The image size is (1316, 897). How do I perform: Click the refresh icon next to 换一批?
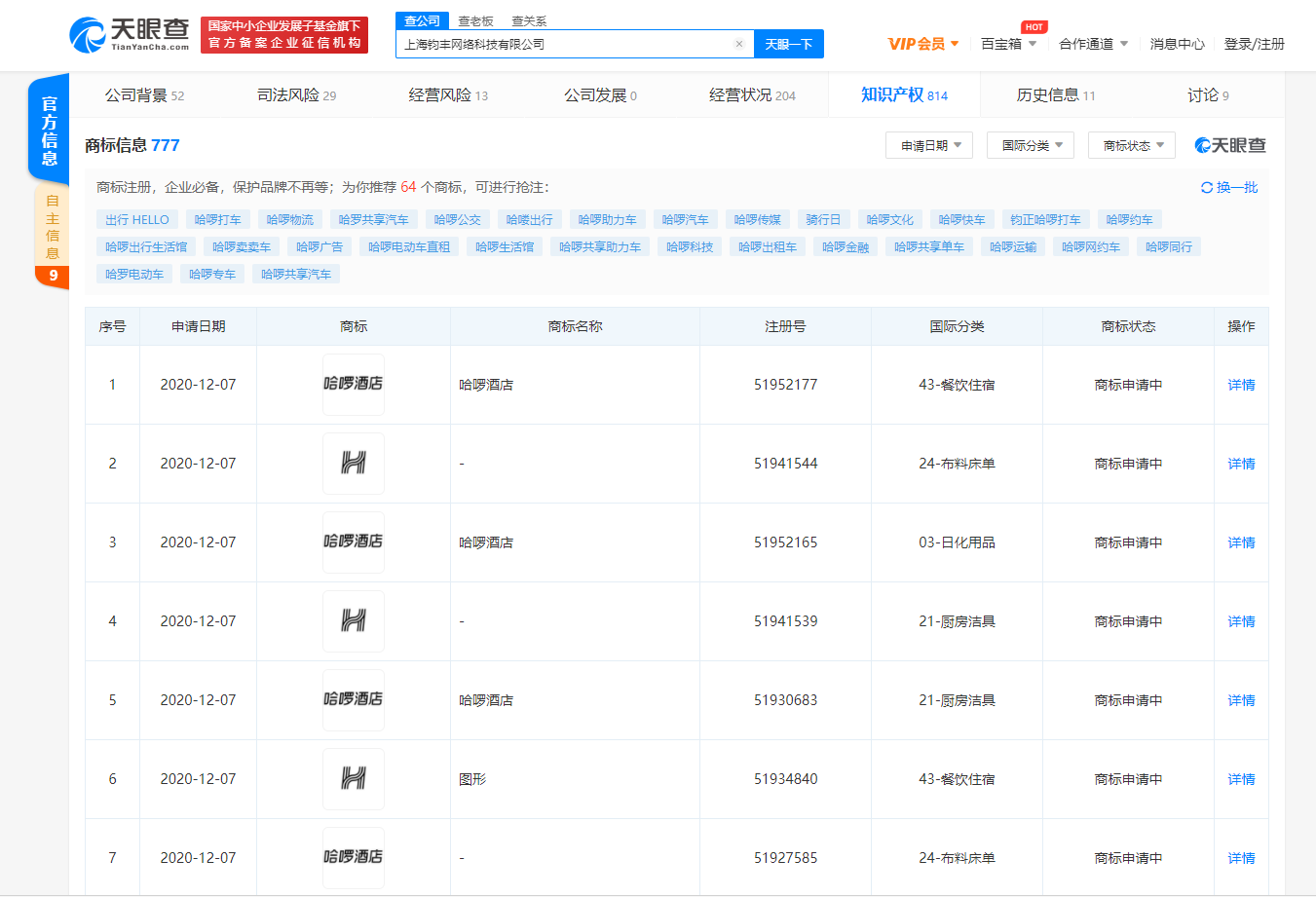coord(1207,188)
